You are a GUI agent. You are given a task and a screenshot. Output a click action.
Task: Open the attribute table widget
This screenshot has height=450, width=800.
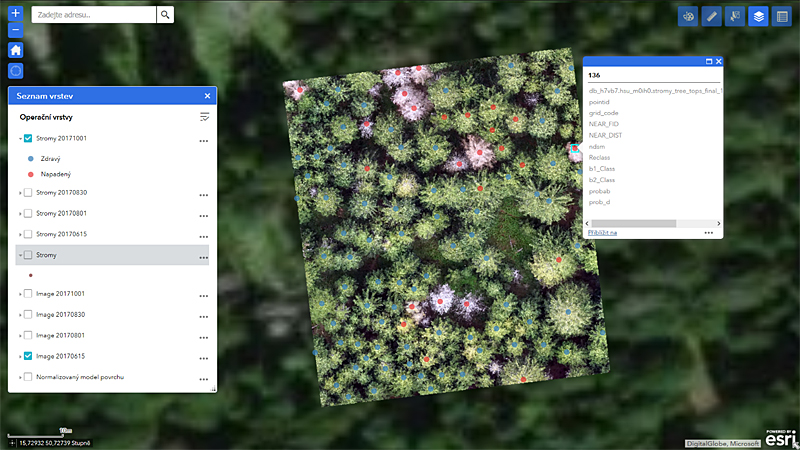(x=782, y=16)
